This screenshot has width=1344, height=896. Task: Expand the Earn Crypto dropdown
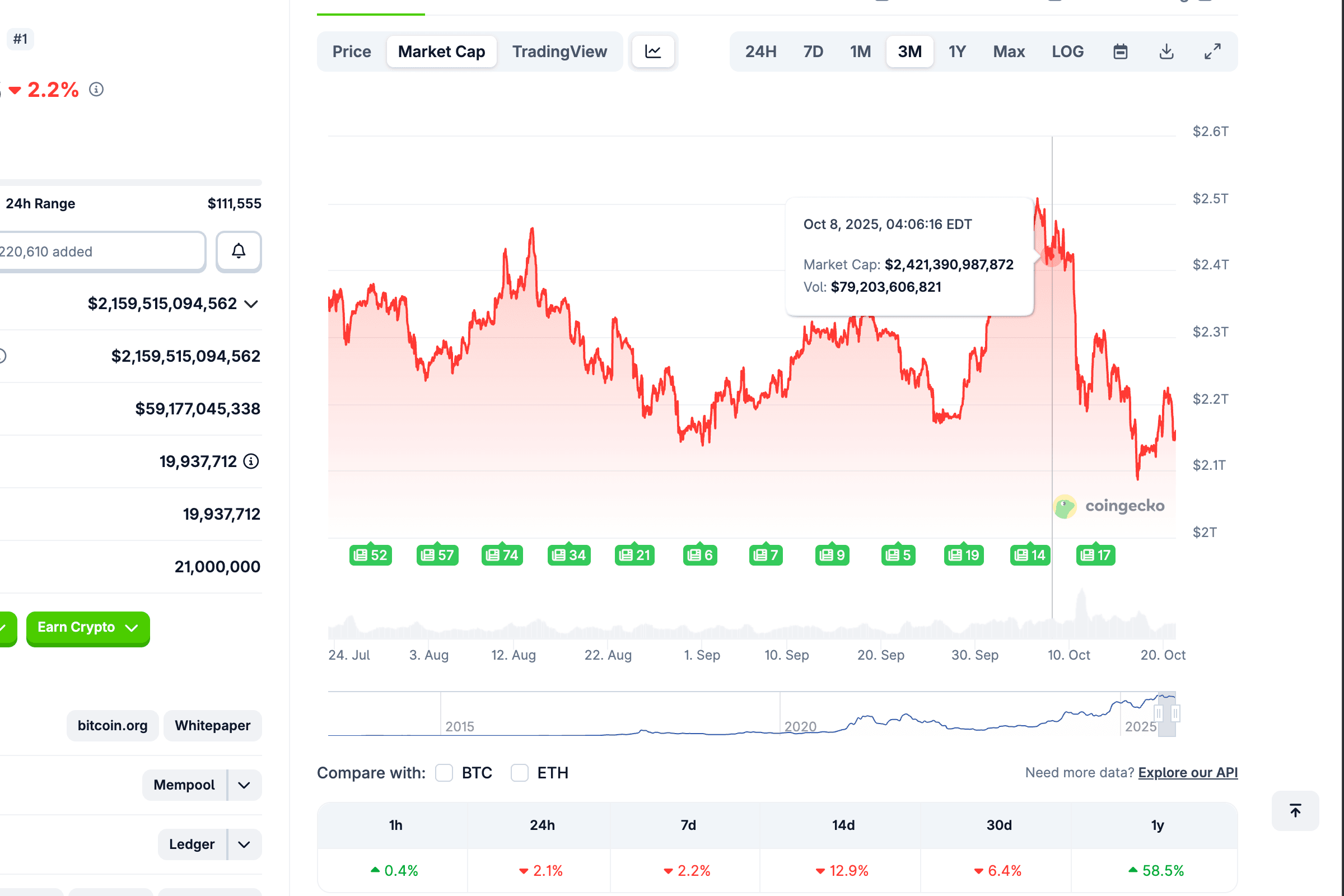[88, 627]
